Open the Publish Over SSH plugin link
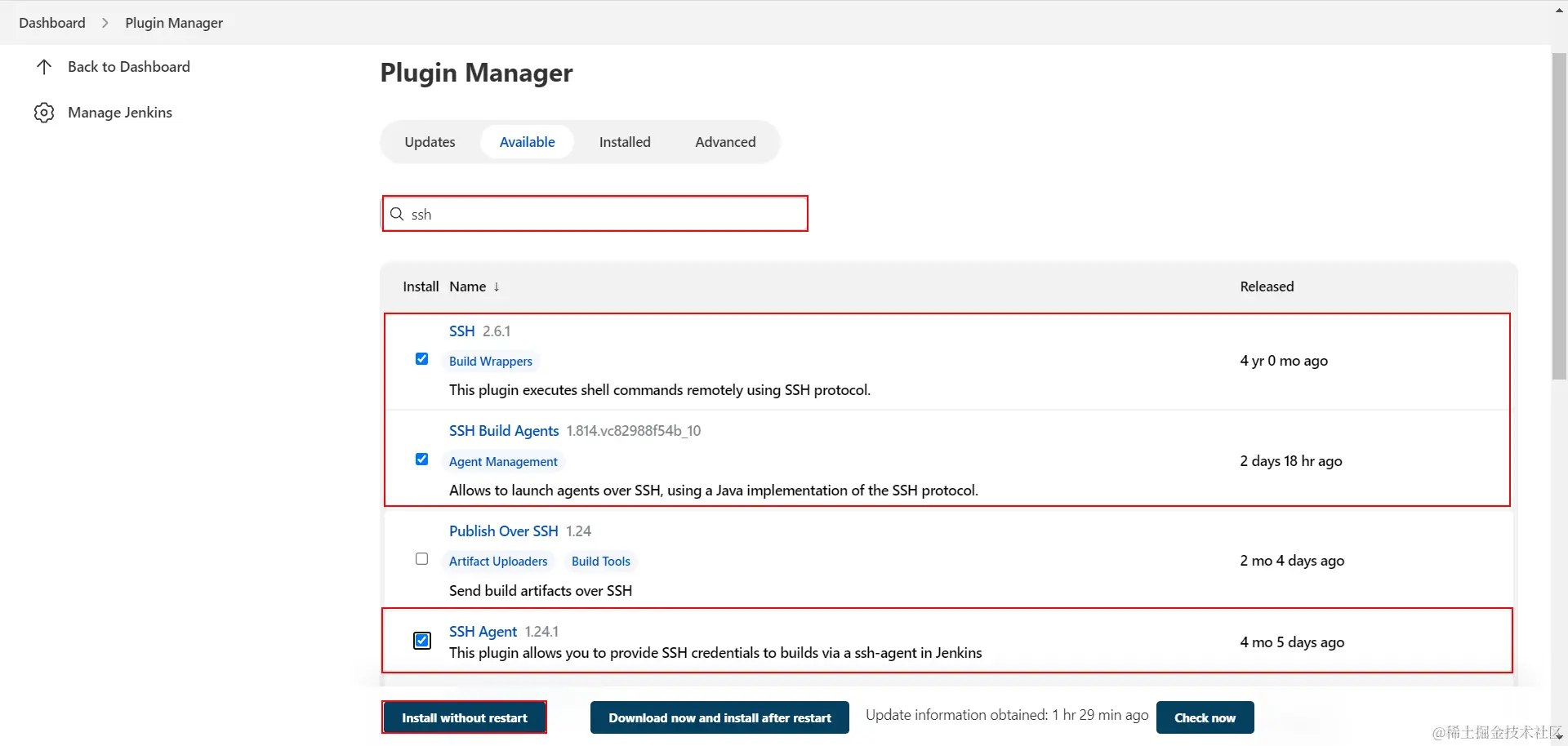 pyautogui.click(x=503, y=531)
